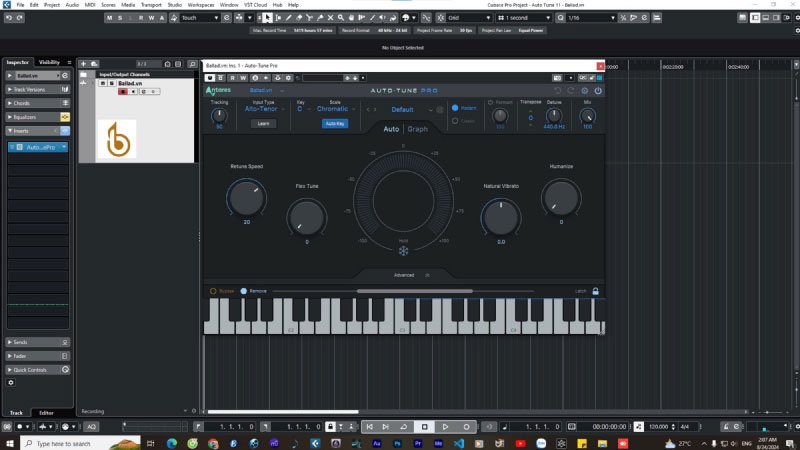Select the Draw pencil tool
The height and width of the screenshot is (450, 800).
(x=289, y=18)
